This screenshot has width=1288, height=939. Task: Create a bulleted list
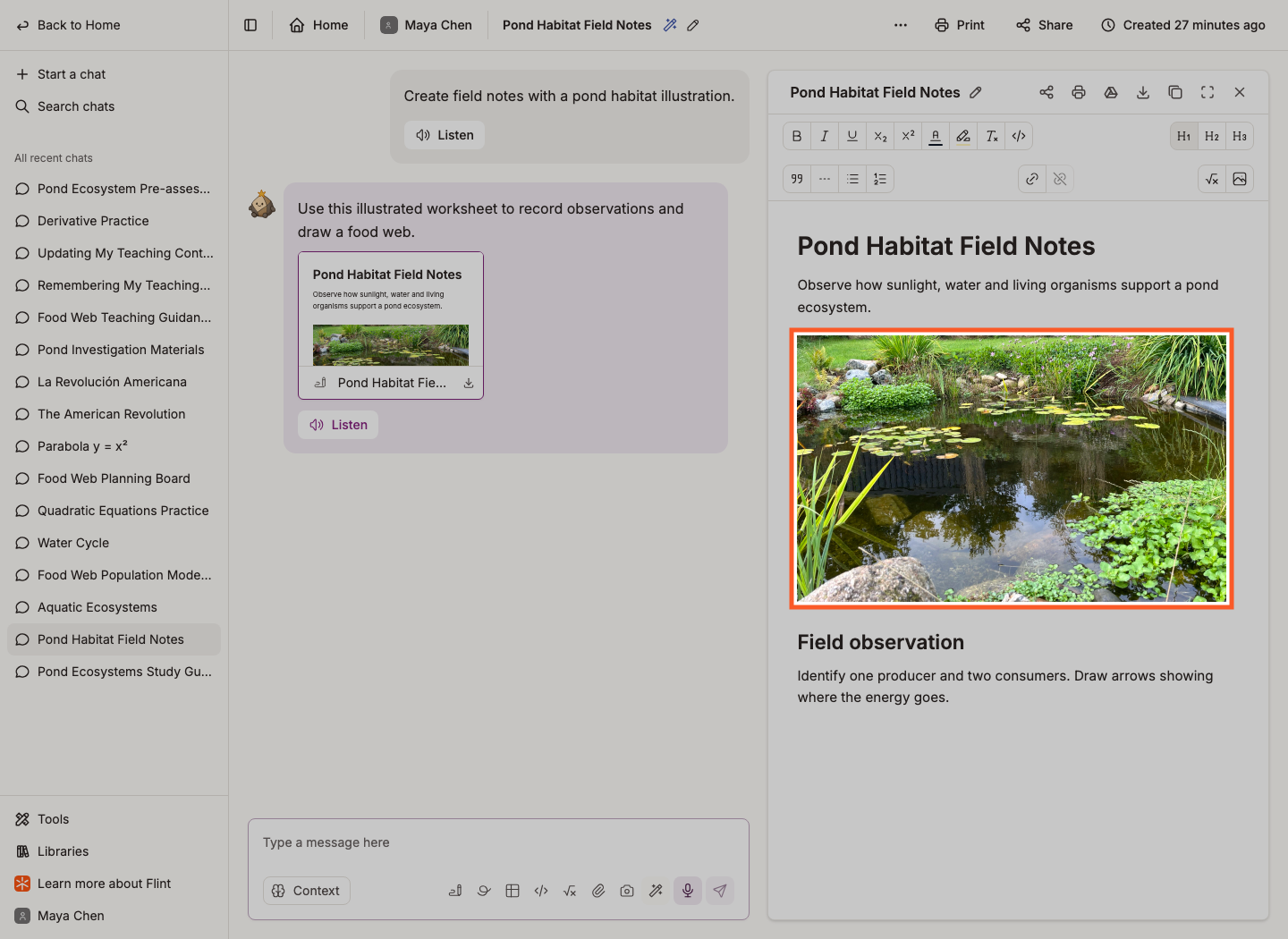click(852, 179)
